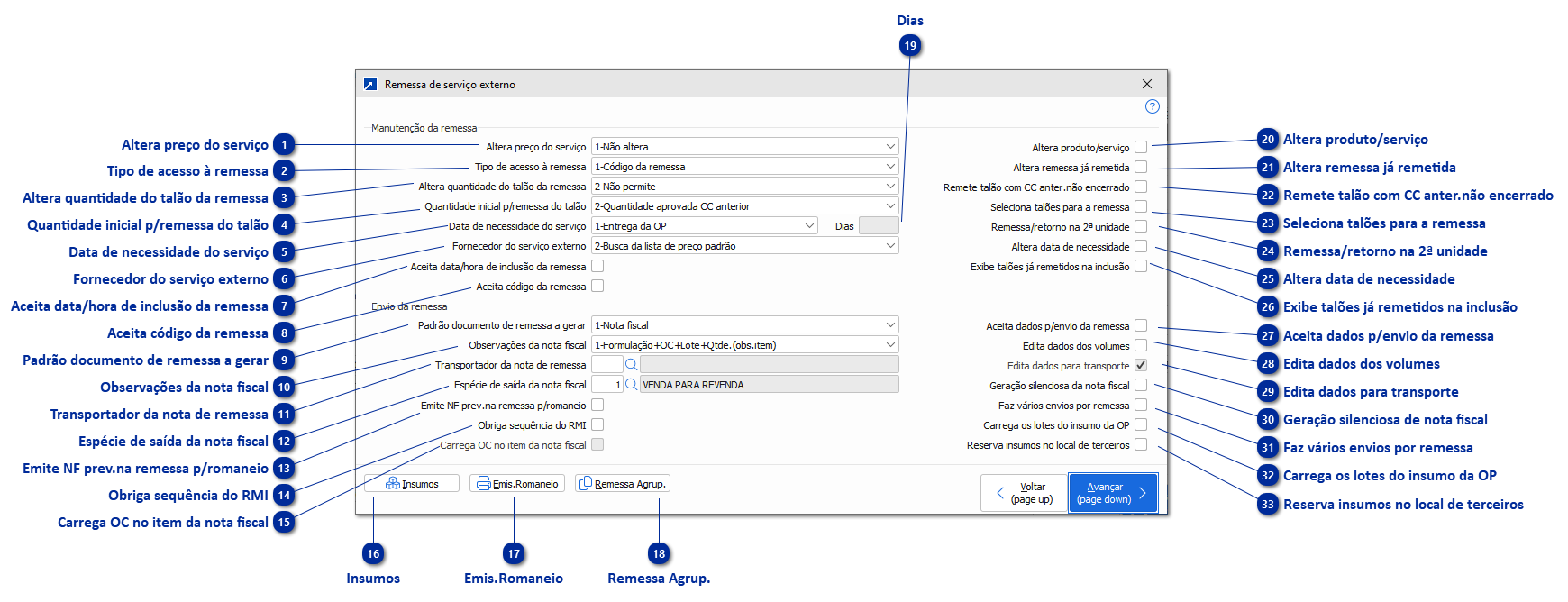Expand Quantidade inicial p/remessa do talão dropdown
1568x602 pixels.
[x=745, y=206]
